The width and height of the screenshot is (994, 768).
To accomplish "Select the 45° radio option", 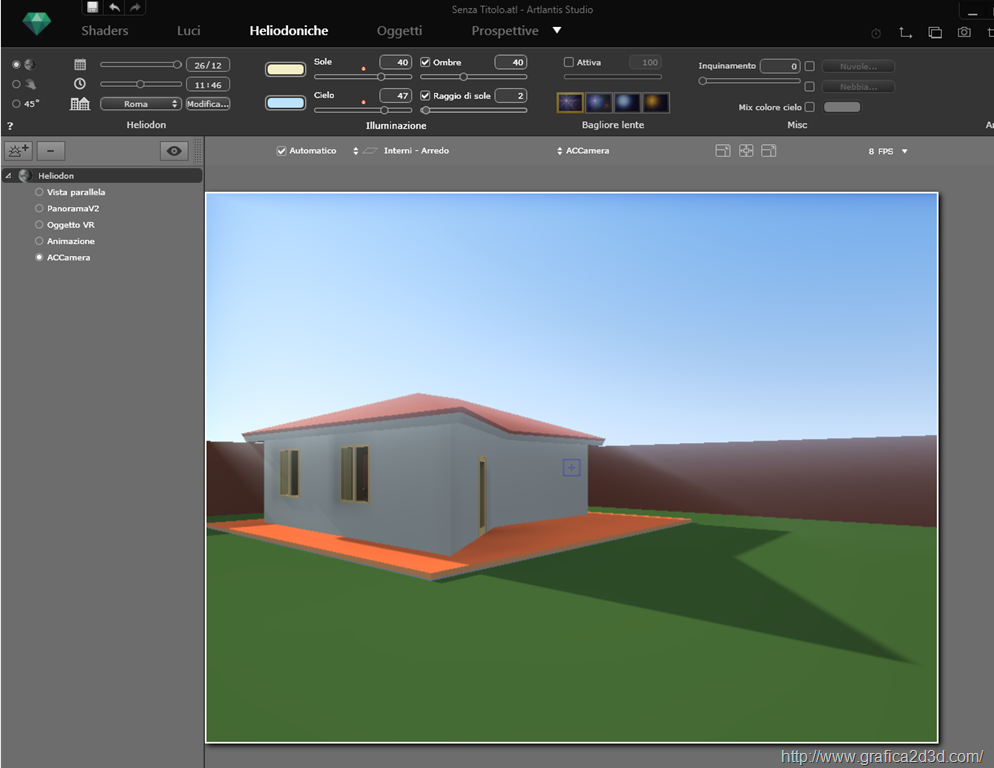I will tap(16, 104).
